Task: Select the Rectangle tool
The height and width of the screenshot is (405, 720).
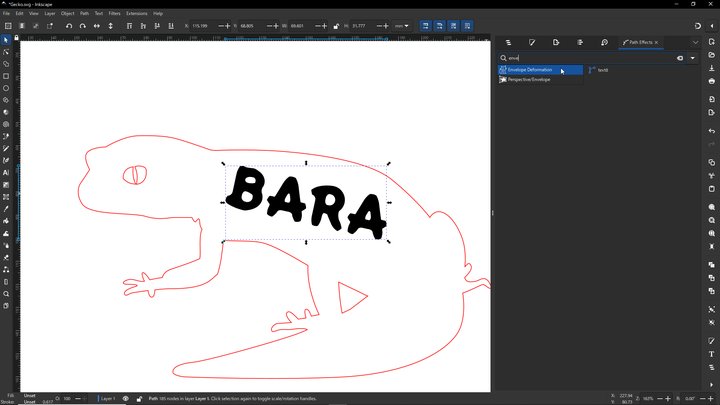Action: [6, 76]
